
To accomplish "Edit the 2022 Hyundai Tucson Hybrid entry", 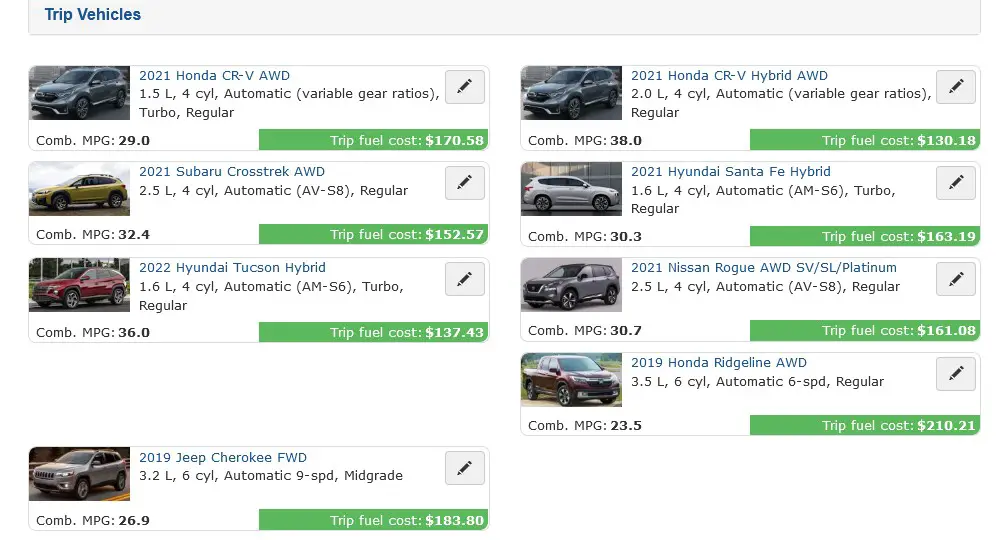I will pyautogui.click(x=464, y=279).
